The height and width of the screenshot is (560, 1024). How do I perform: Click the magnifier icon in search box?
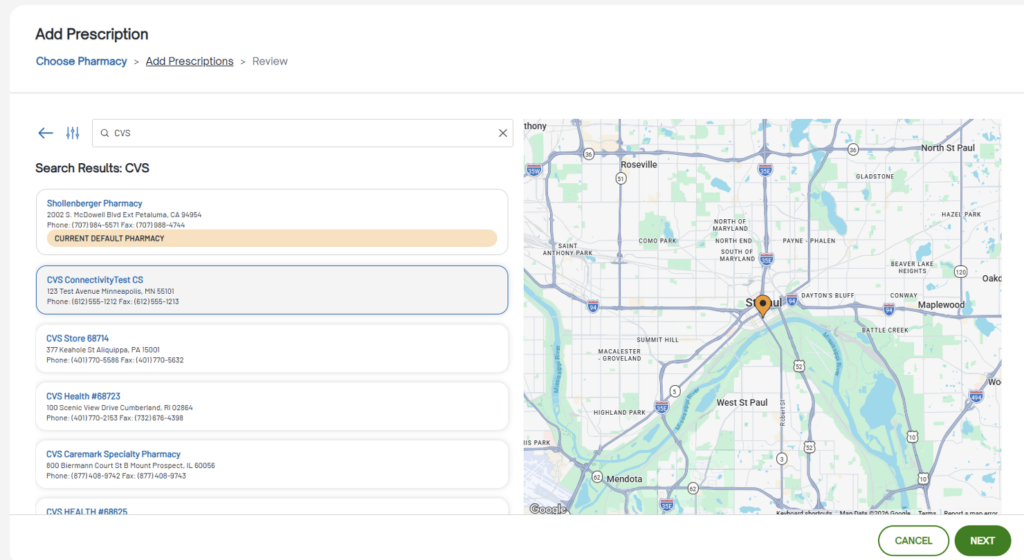104,133
